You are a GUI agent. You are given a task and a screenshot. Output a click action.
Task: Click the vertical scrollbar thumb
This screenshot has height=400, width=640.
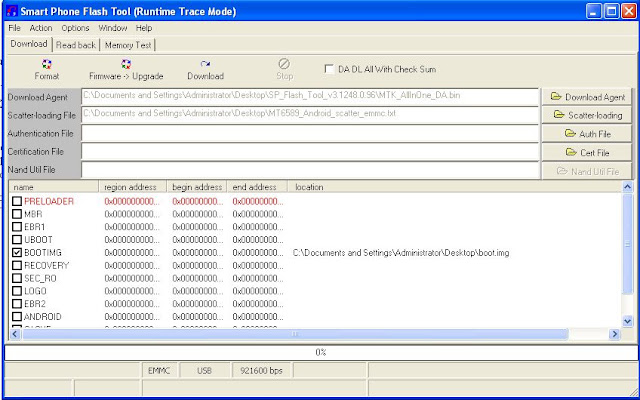[628, 244]
